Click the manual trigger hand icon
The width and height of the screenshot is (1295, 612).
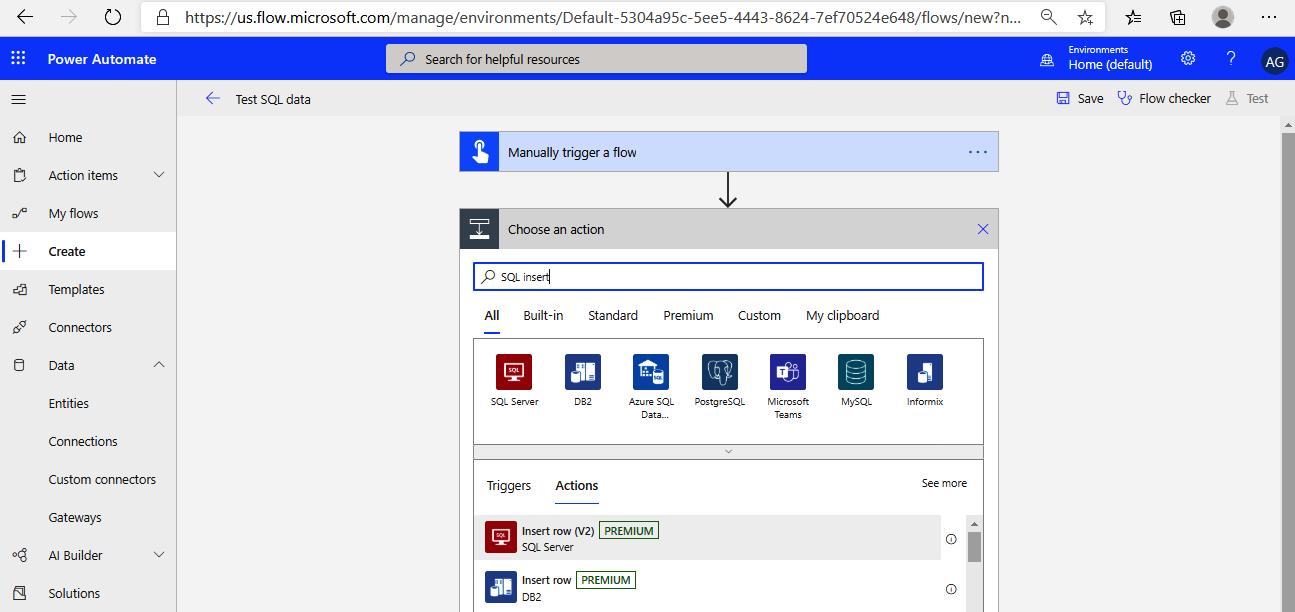tap(479, 152)
